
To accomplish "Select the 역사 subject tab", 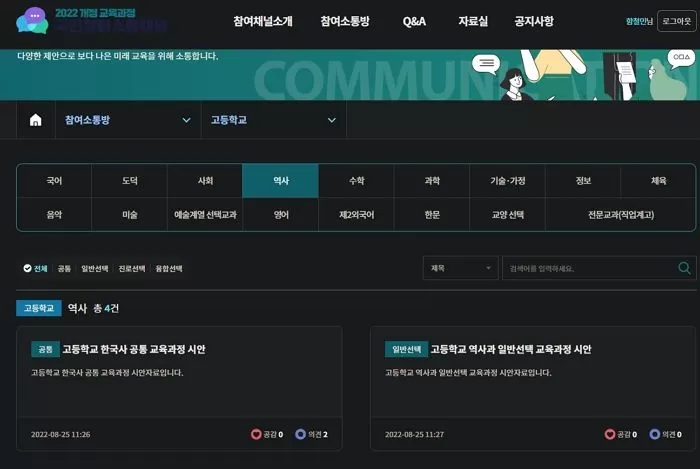I will tap(281, 181).
